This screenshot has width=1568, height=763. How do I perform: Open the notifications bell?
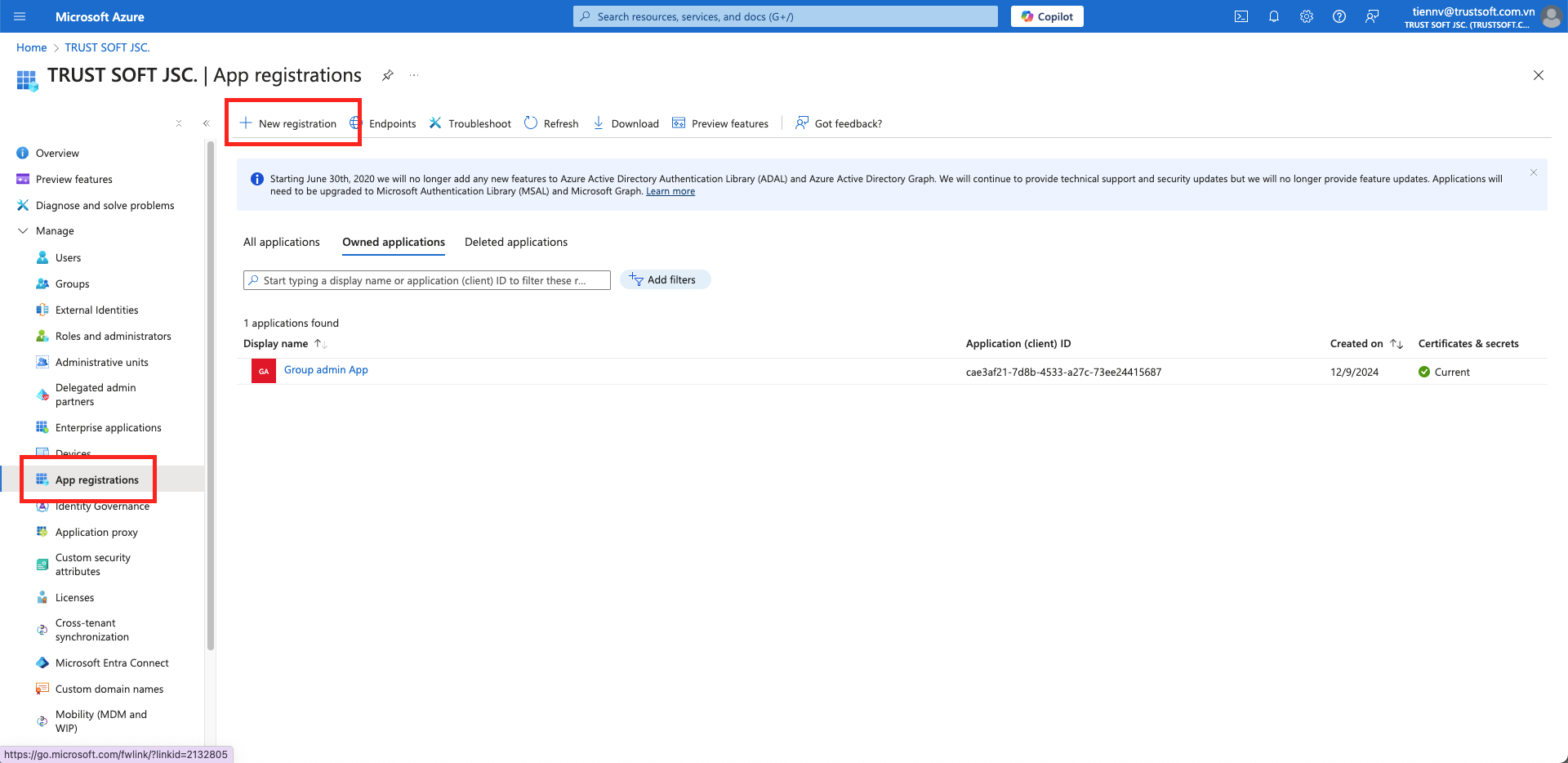point(1274,16)
